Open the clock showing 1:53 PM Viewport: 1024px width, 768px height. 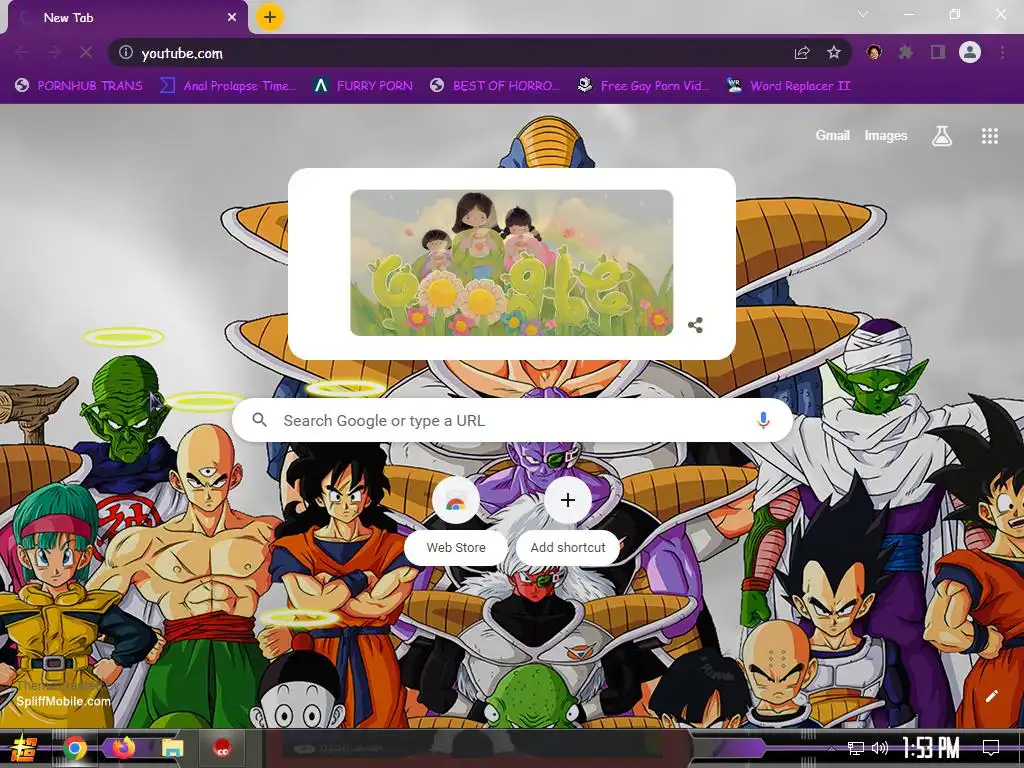click(931, 748)
